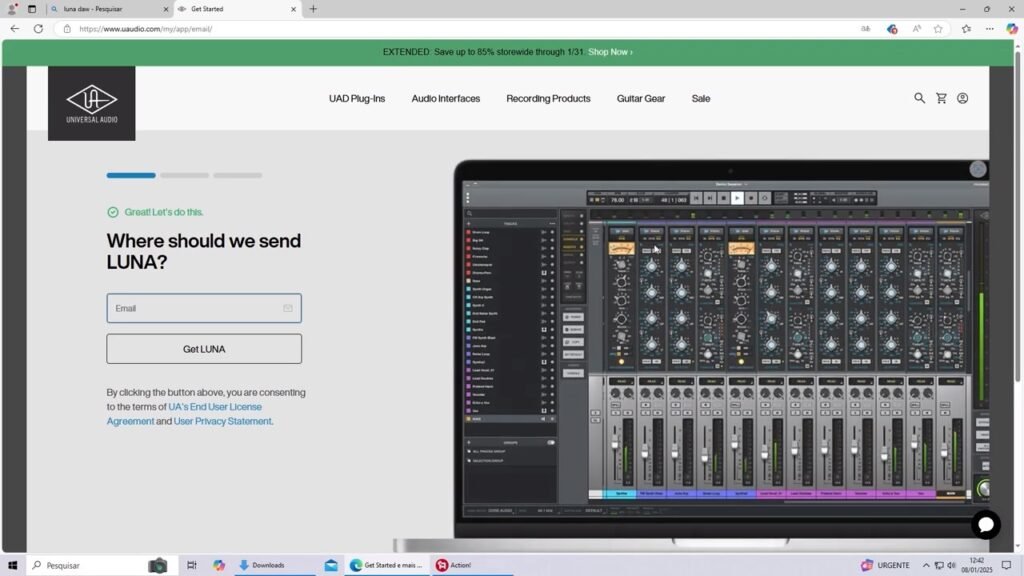Image resolution: width=1024 pixels, height=576 pixels.
Task: Click the third gray progress step
Action: pos(237,175)
